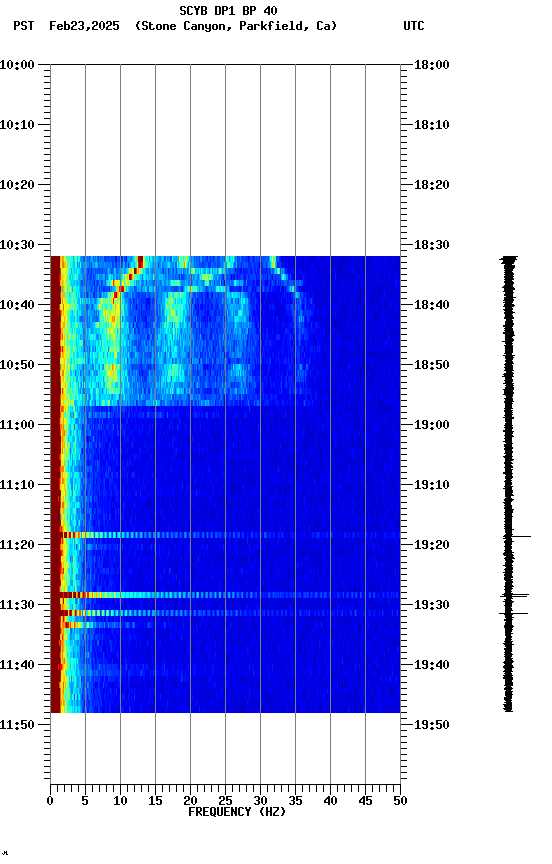Screen dimensions: 552x864
Task: Click the '25' frequency axis label
Action: pos(225,801)
